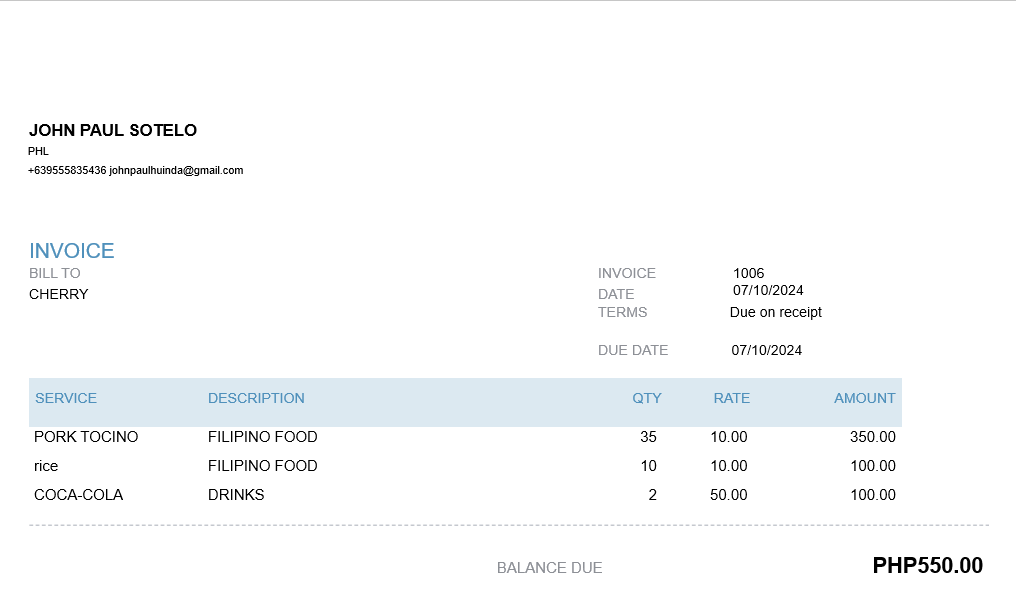The height and width of the screenshot is (597, 1016).
Task: Click the DRINKS description cell
Action: pos(236,495)
